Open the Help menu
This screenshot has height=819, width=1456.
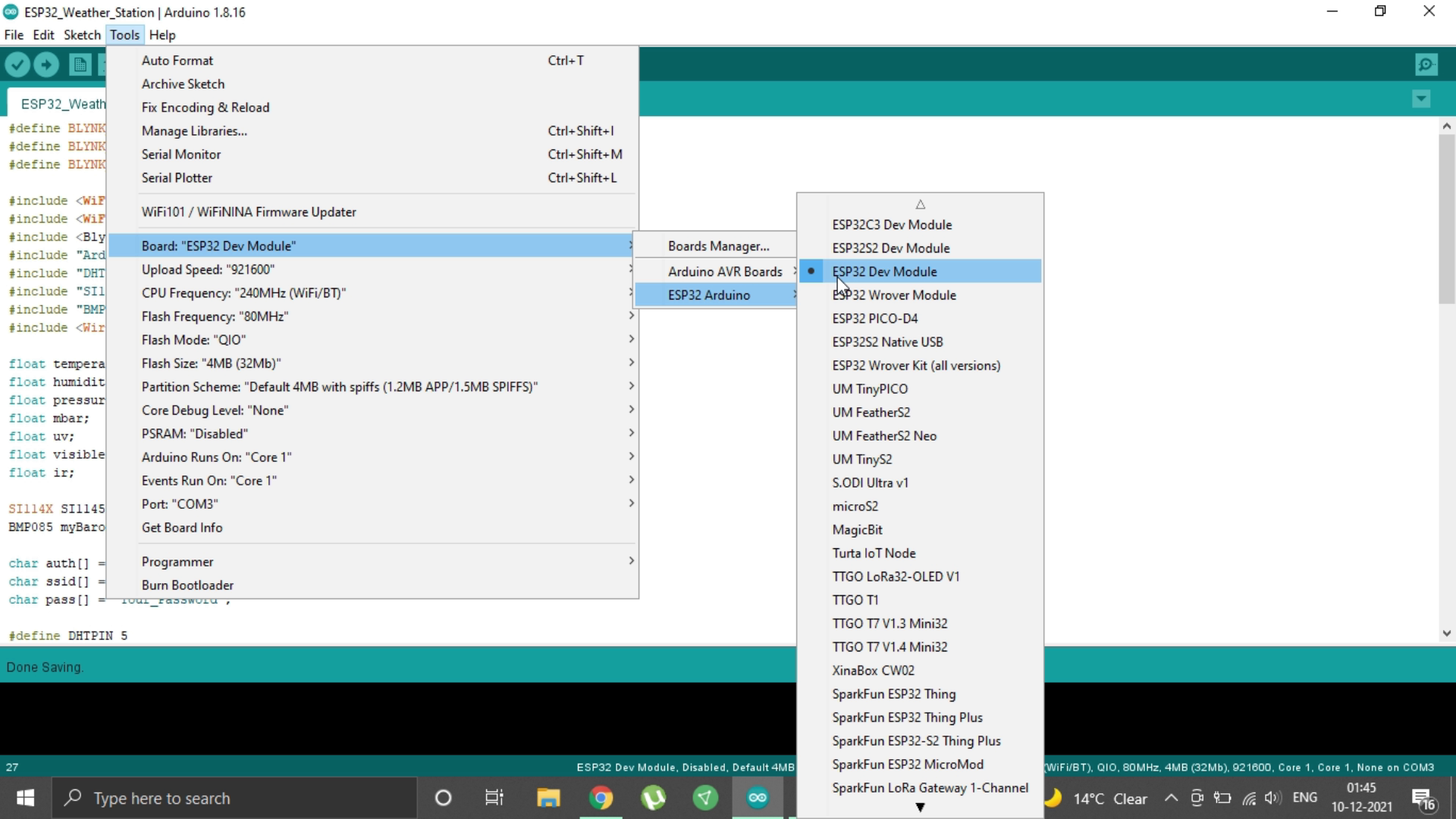click(162, 35)
